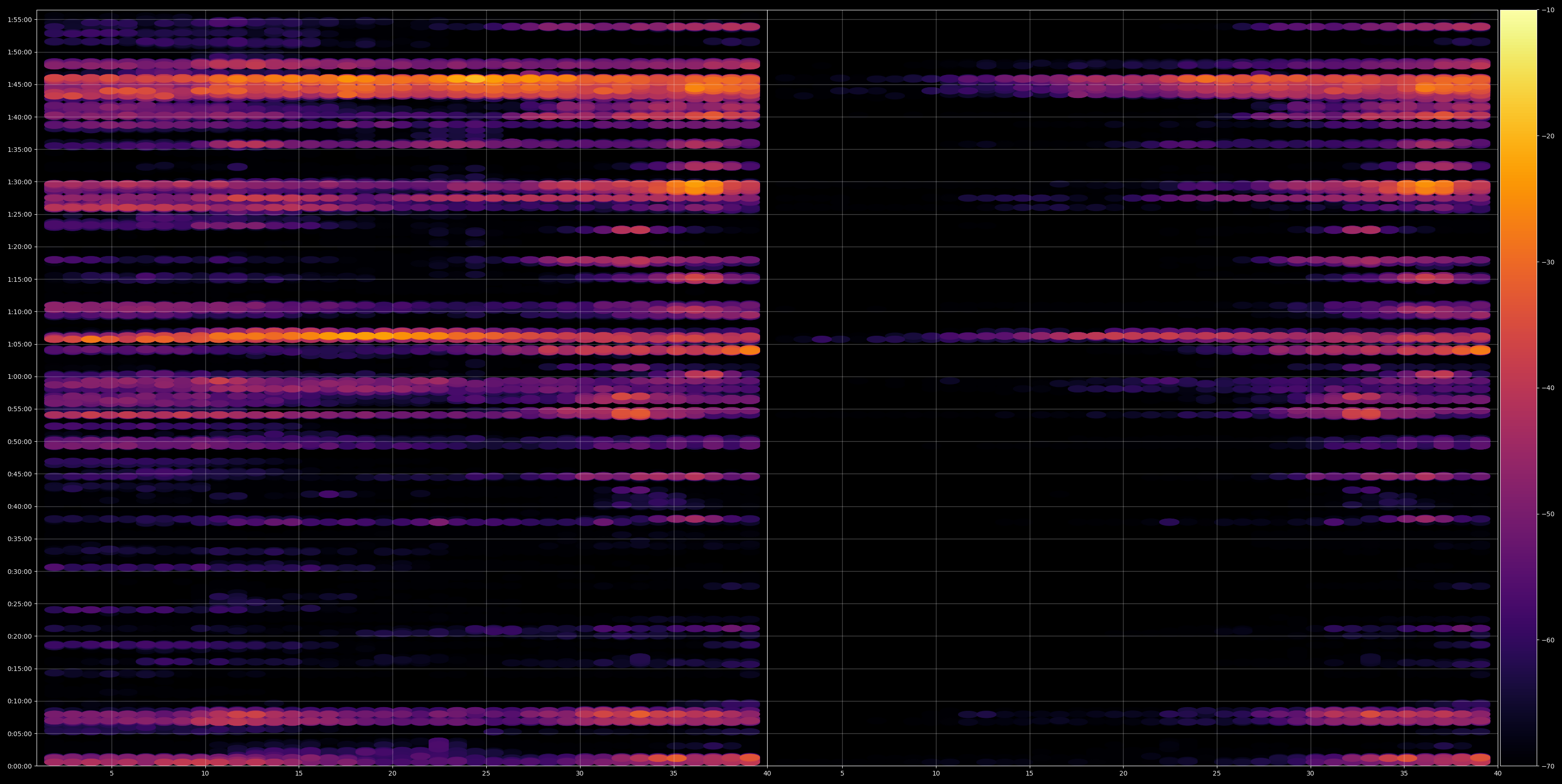Select x-axis label 40 beside the colorbar
Image resolution: width=1562 pixels, height=784 pixels.
pyautogui.click(x=1498, y=774)
